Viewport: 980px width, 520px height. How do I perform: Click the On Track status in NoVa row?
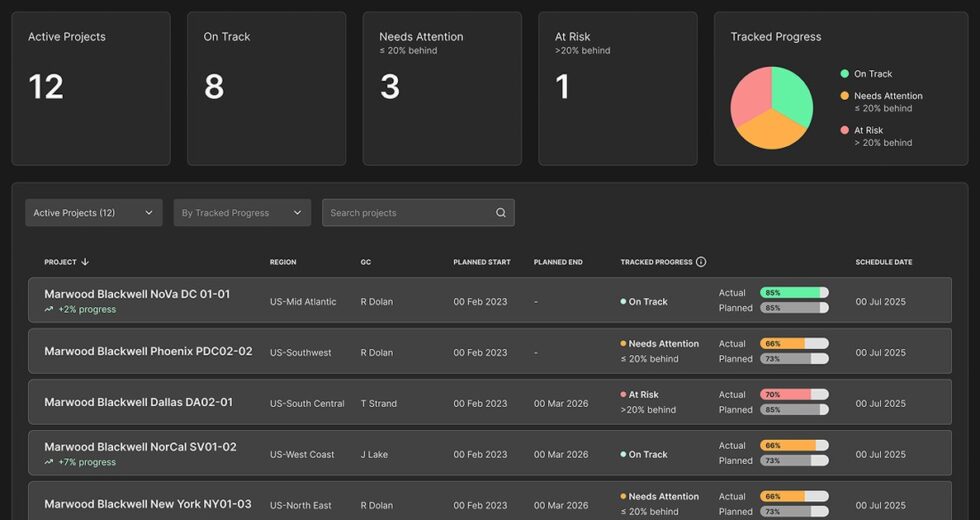click(644, 302)
